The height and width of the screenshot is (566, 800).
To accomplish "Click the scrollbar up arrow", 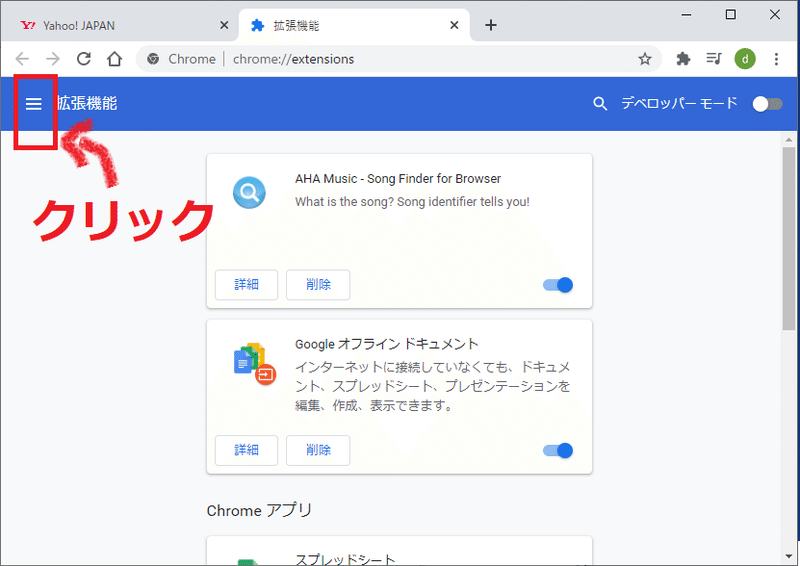I will click(789, 139).
